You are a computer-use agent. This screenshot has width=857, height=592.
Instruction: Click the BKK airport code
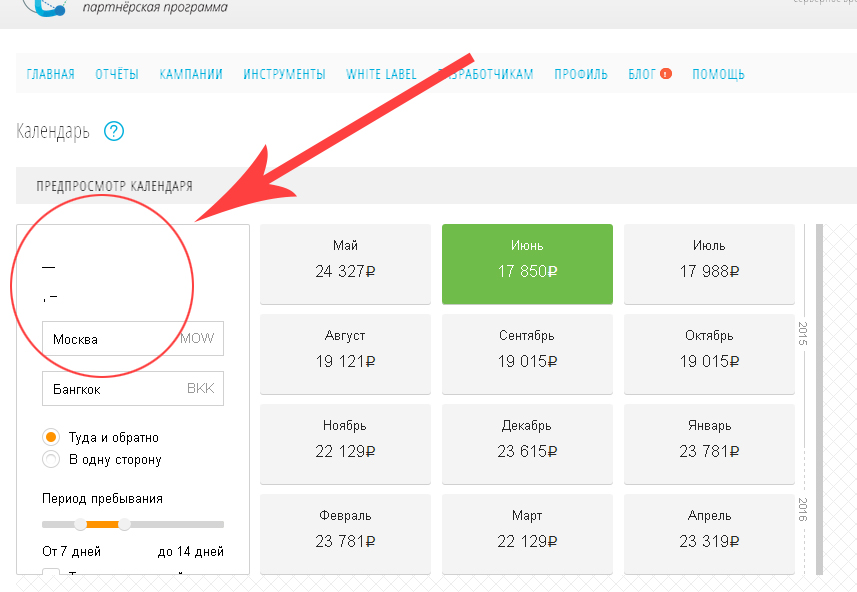[201, 389]
